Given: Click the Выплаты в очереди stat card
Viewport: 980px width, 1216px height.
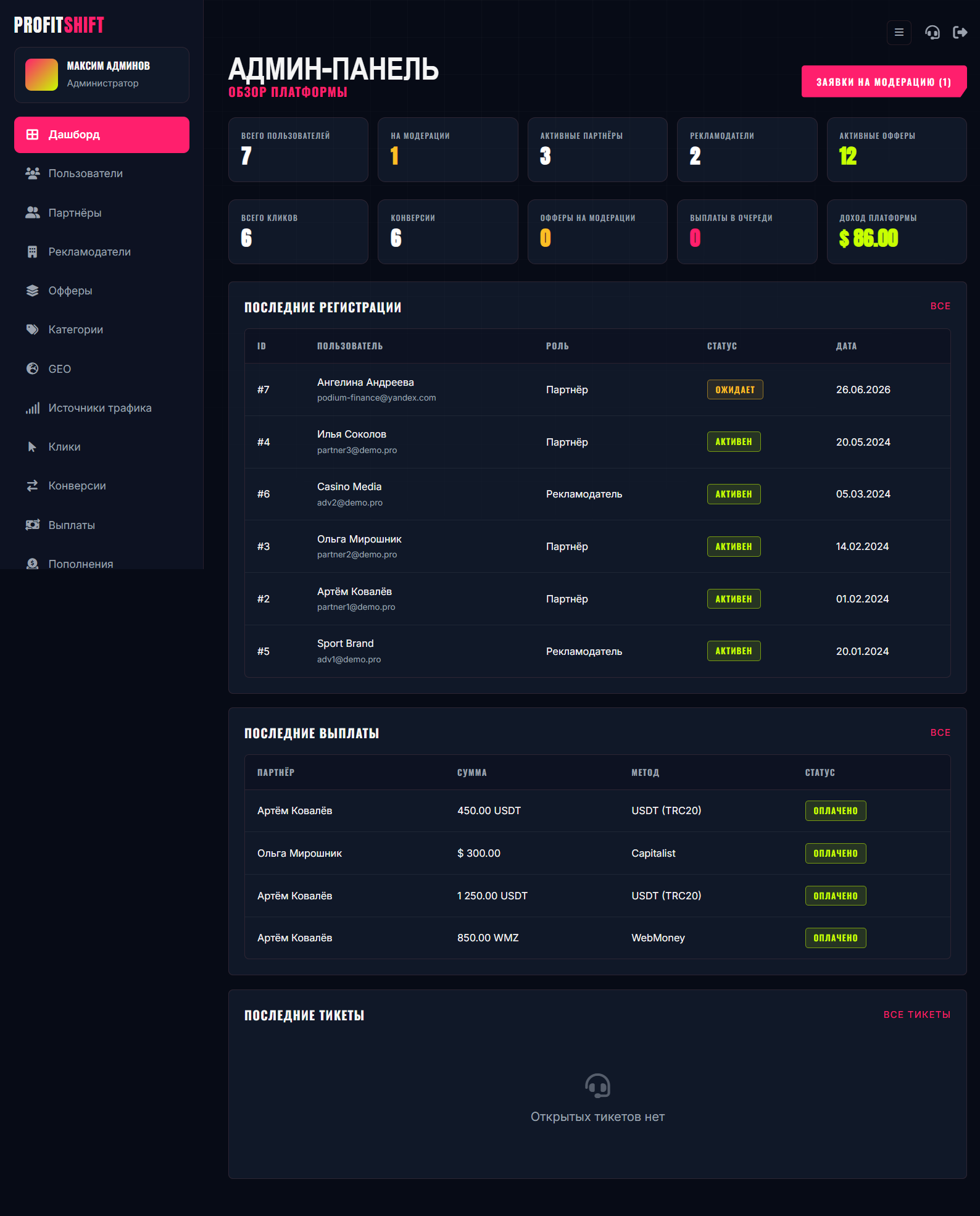Looking at the screenshot, I should point(747,232).
